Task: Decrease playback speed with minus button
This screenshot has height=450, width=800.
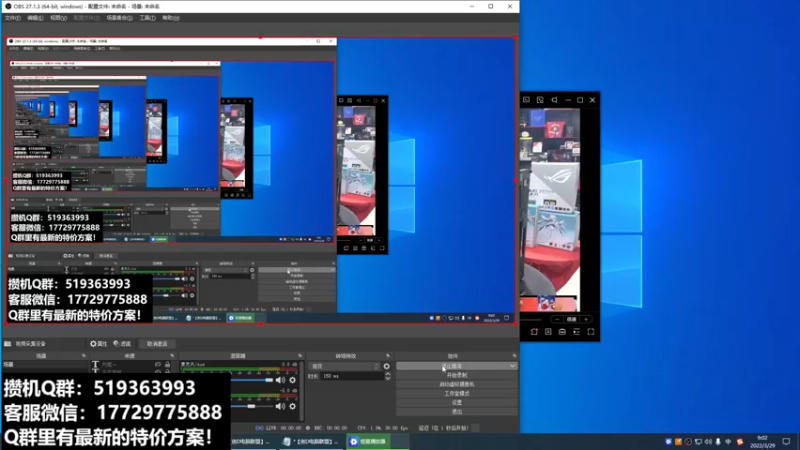Action: pyautogui.click(x=557, y=319)
